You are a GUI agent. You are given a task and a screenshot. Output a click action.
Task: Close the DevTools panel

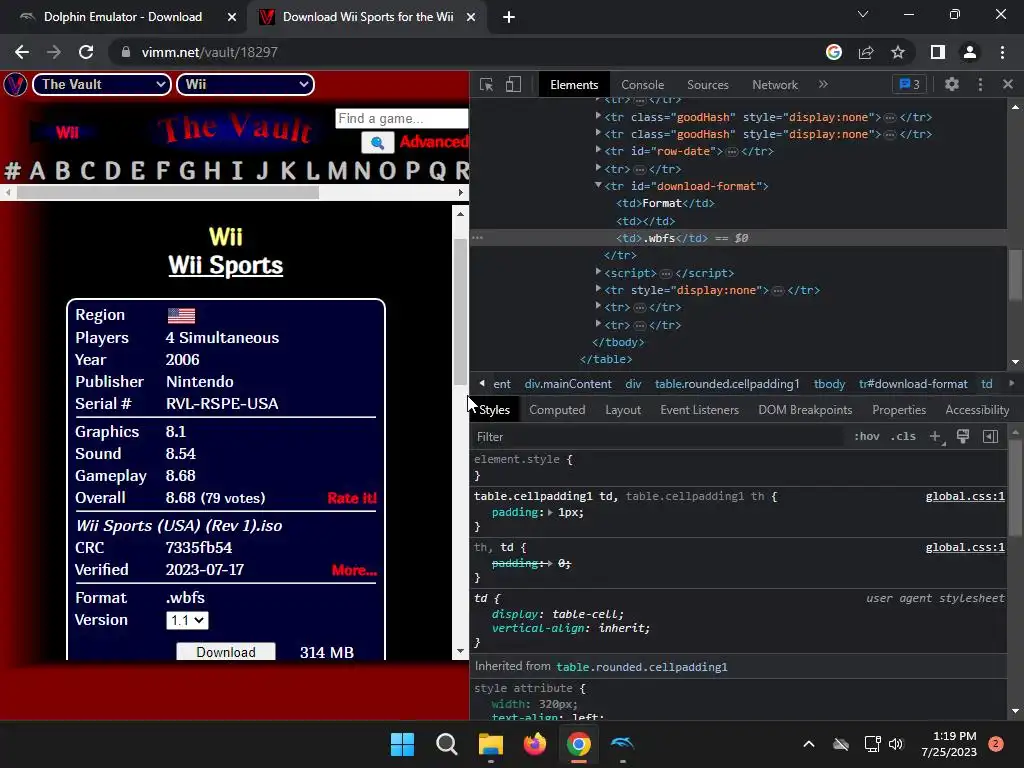click(1008, 84)
